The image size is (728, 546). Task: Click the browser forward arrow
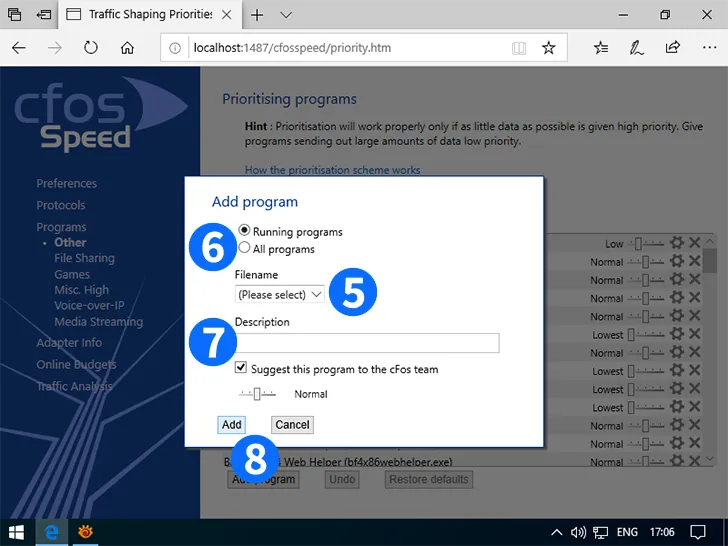click(x=55, y=47)
